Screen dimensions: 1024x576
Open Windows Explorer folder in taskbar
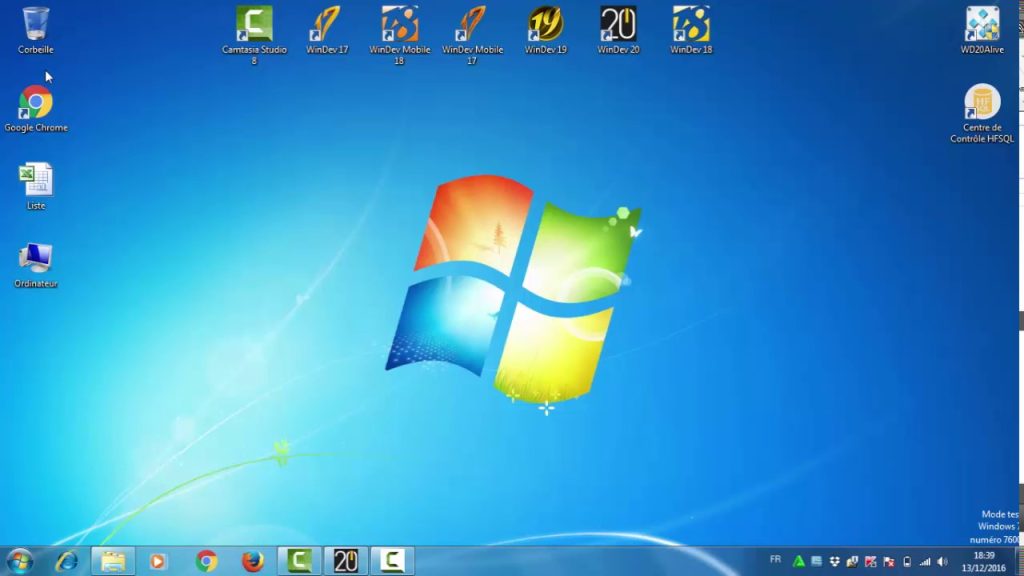click(x=113, y=561)
